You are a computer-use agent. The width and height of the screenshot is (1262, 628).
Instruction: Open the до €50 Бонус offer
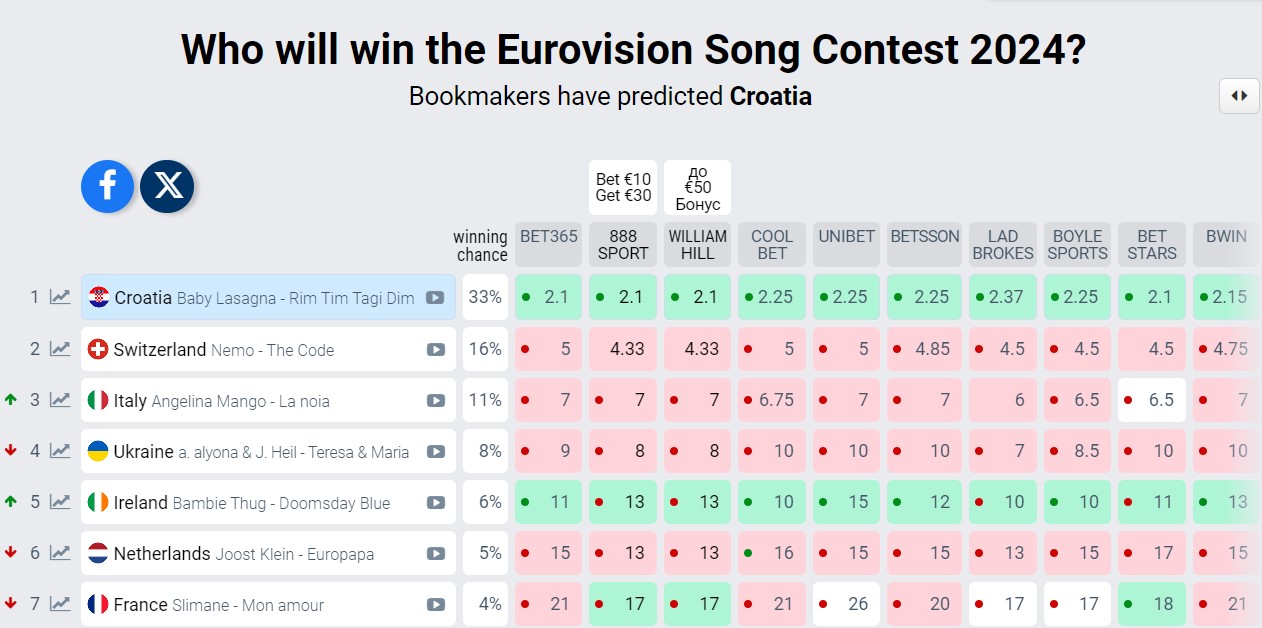tap(697, 187)
